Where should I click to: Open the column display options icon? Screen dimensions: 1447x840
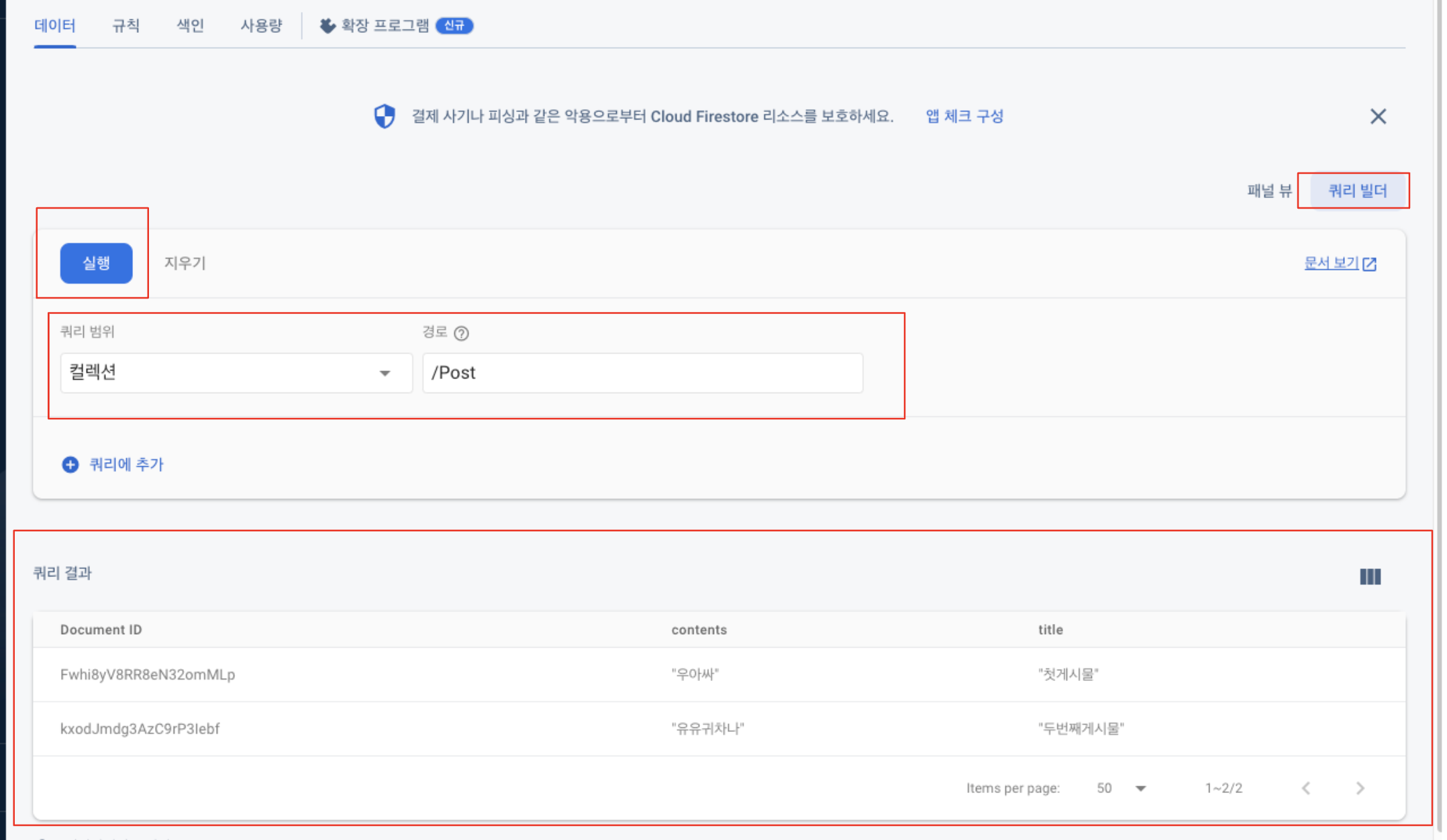pyautogui.click(x=1370, y=576)
